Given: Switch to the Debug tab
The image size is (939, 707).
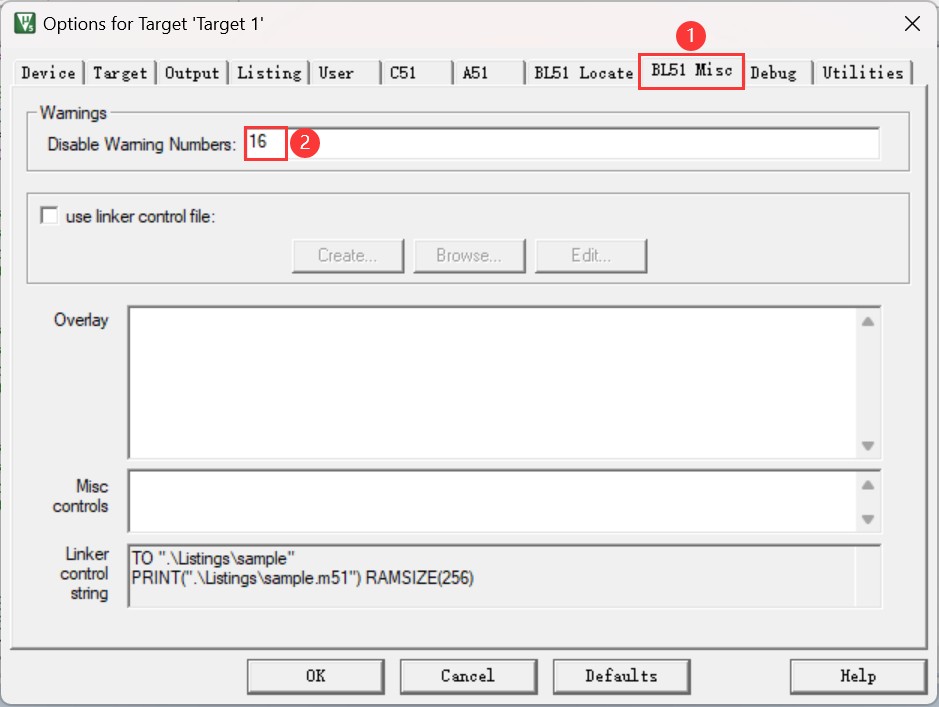Looking at the screenshot, I should point(778,73).
